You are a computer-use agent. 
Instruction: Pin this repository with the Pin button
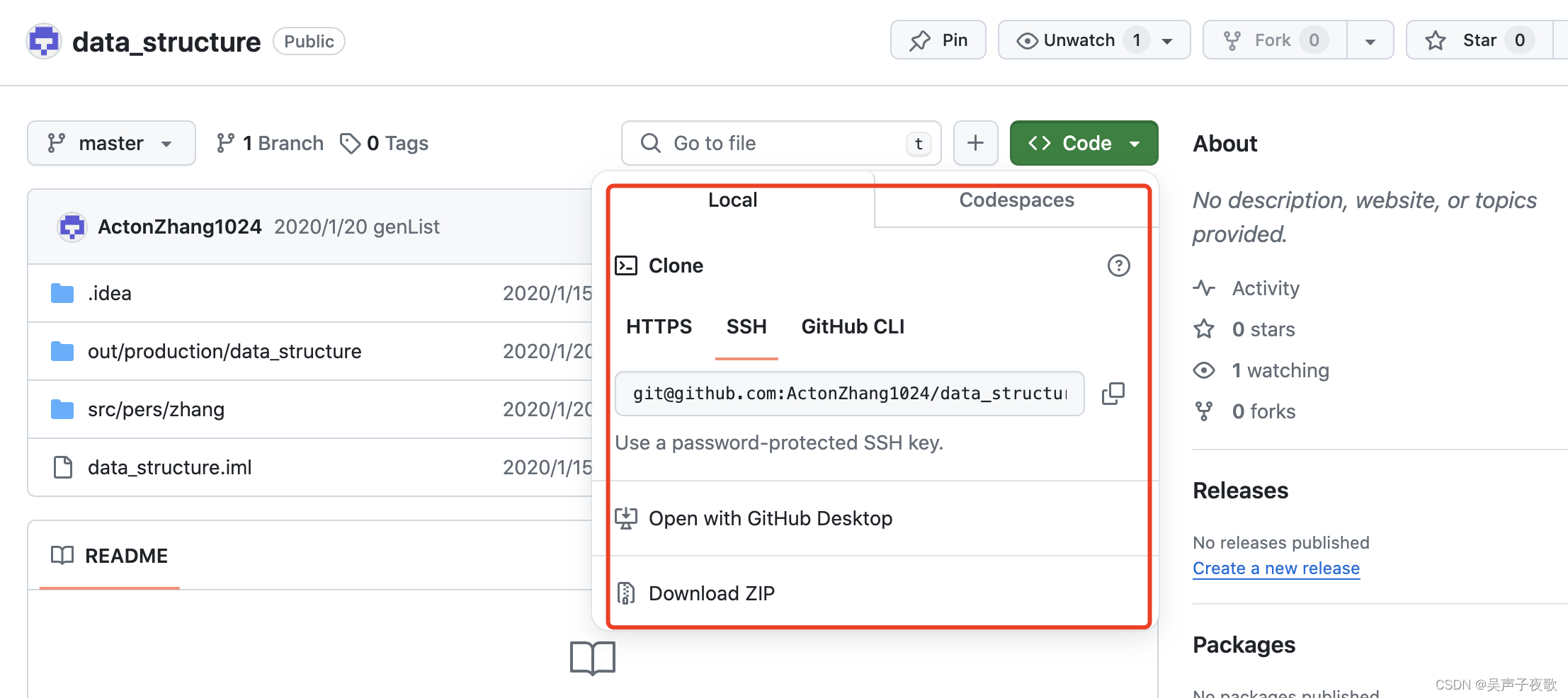pos(938,40)
